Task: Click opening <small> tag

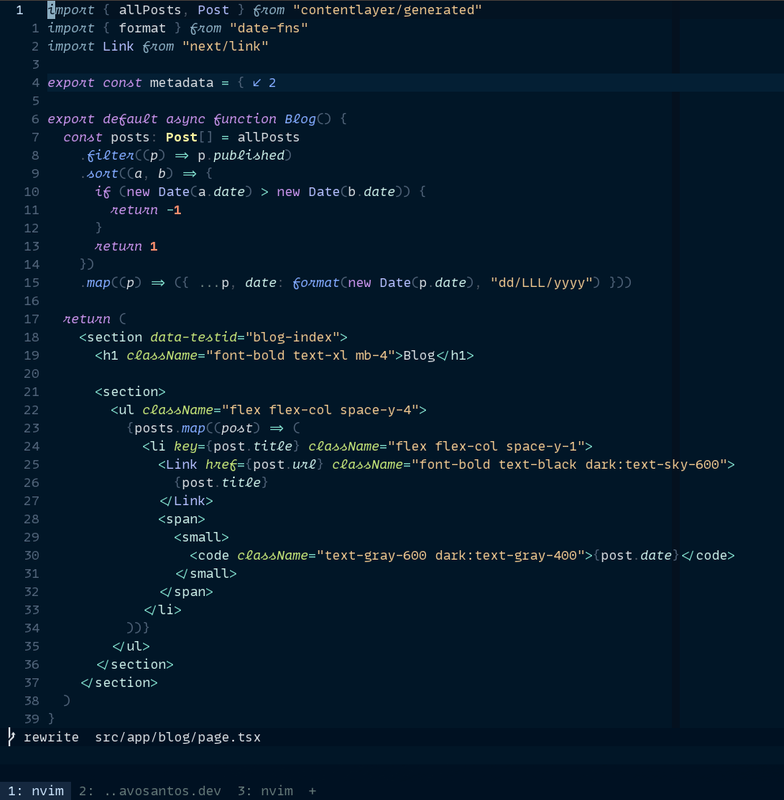Action: pyautogui.click(x=201, y=537)
